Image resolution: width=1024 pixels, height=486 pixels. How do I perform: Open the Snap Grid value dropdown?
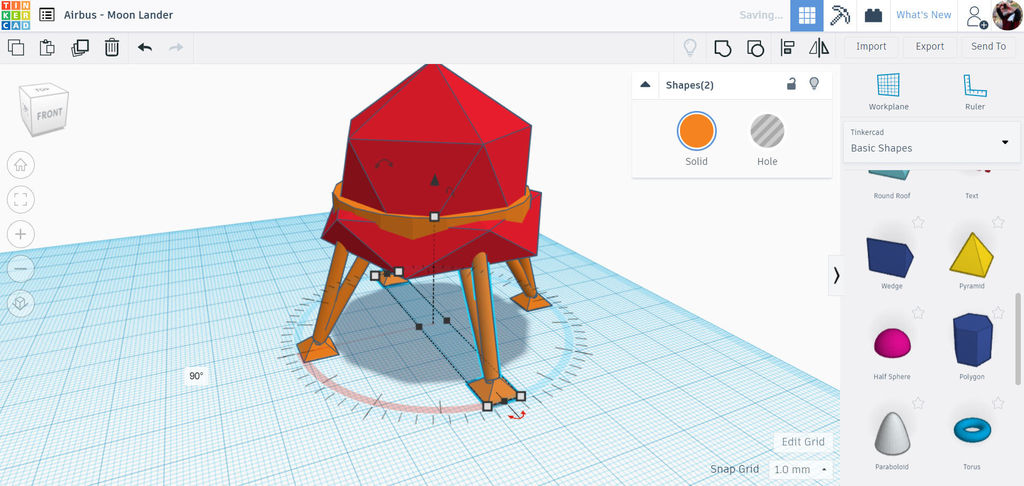801,469
